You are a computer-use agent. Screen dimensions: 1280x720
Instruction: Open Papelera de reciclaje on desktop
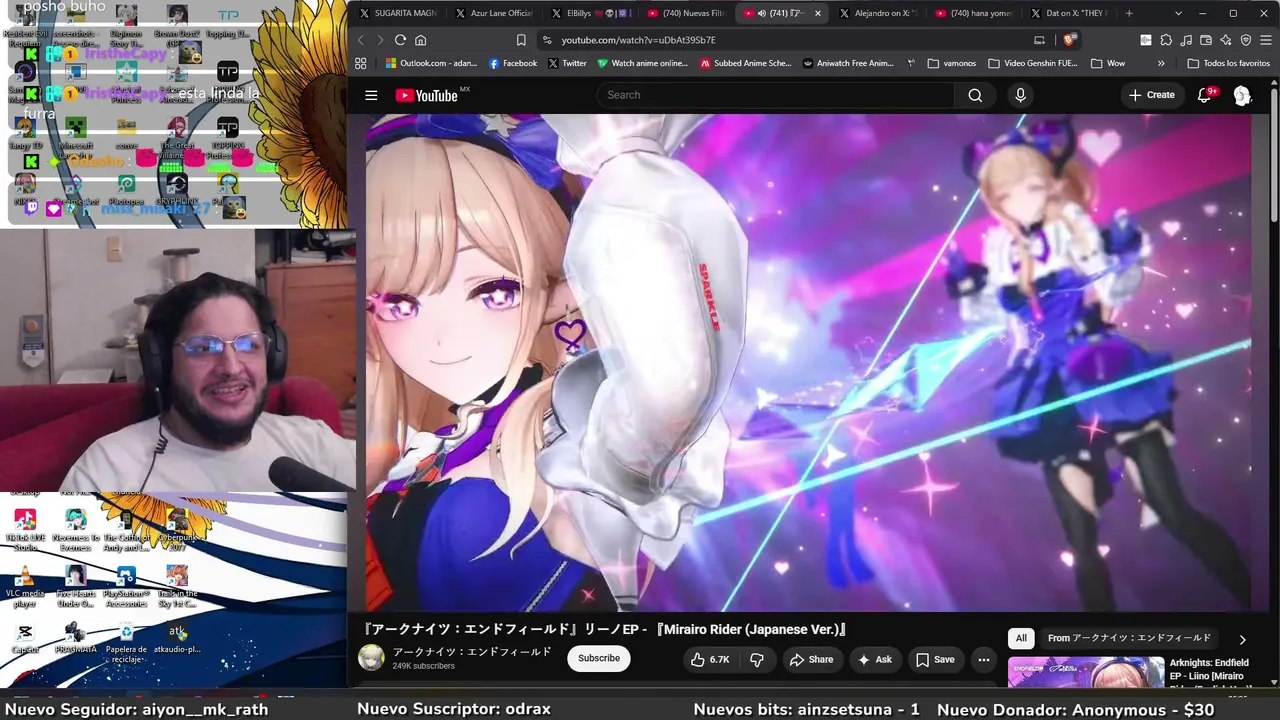(x=126, y=640)
